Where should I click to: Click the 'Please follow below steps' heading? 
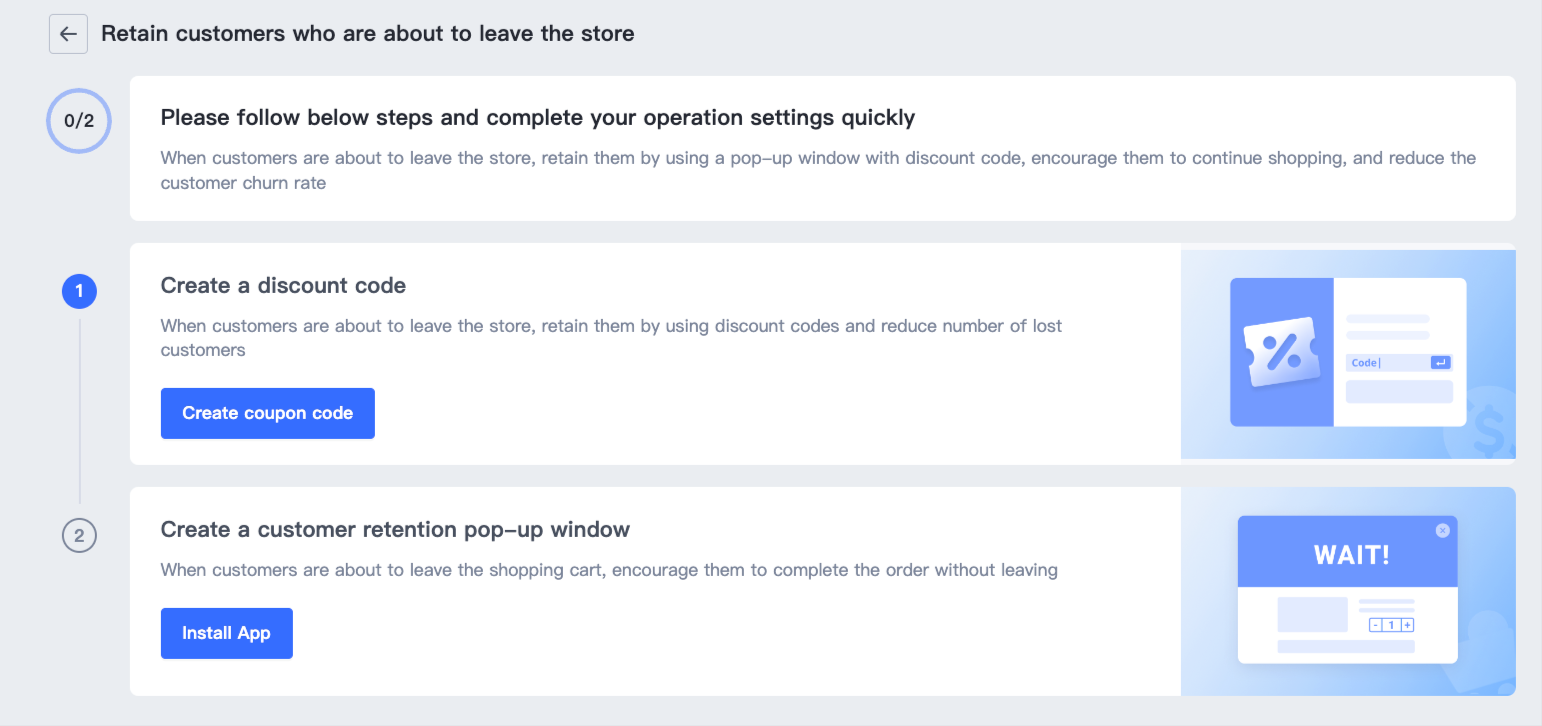(537, 118)
